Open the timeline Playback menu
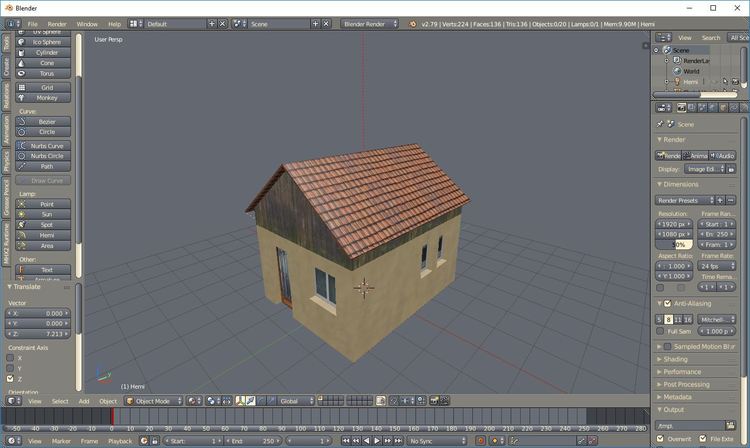 120,441
